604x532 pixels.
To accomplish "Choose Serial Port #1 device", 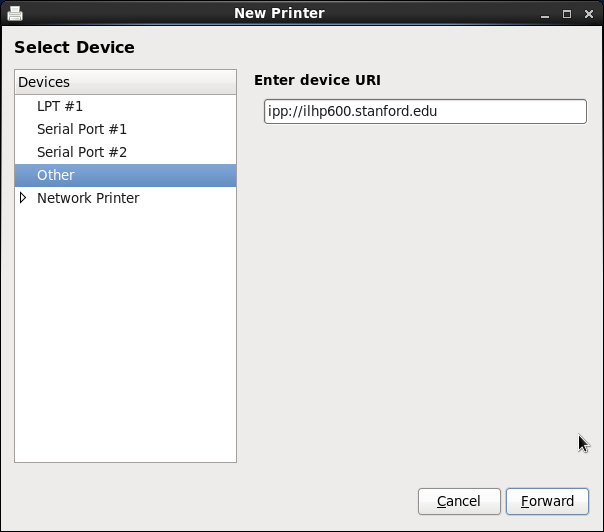I will pyautogui.click(x=82, y=129).
